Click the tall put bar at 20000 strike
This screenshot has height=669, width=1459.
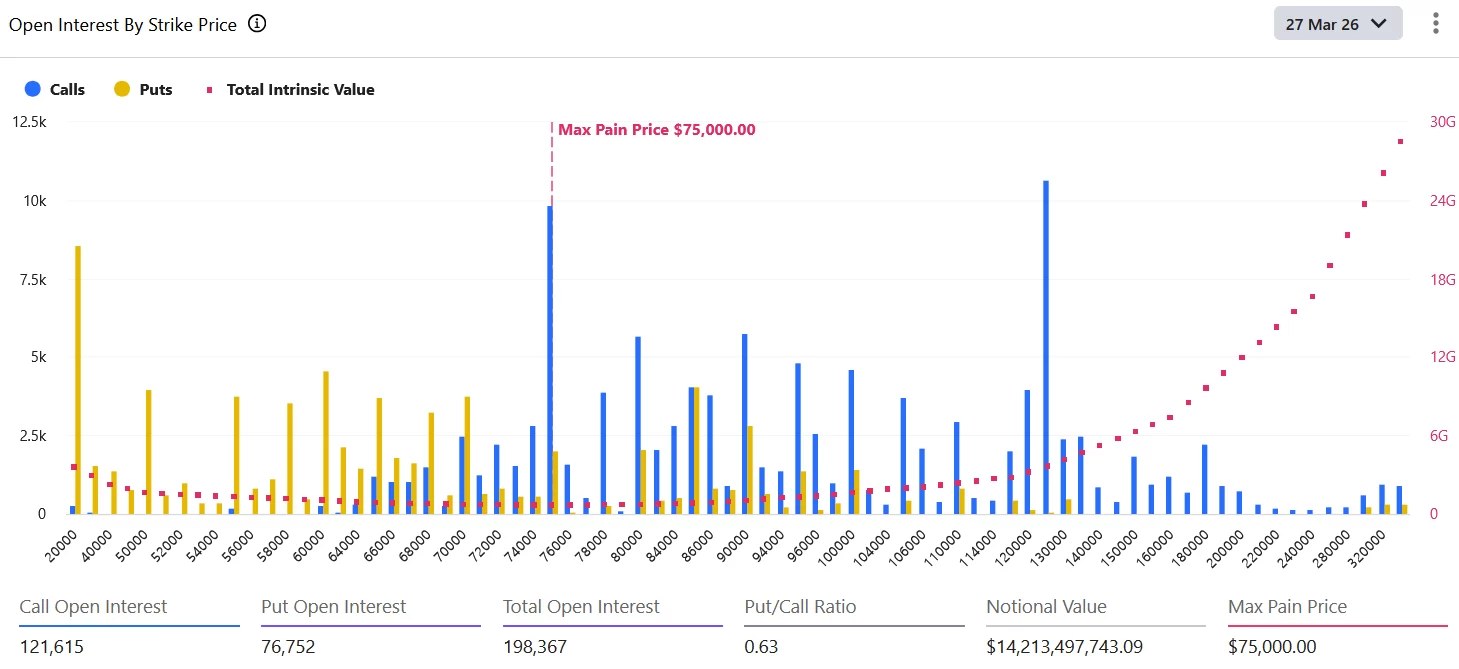(x=78, y=380)
